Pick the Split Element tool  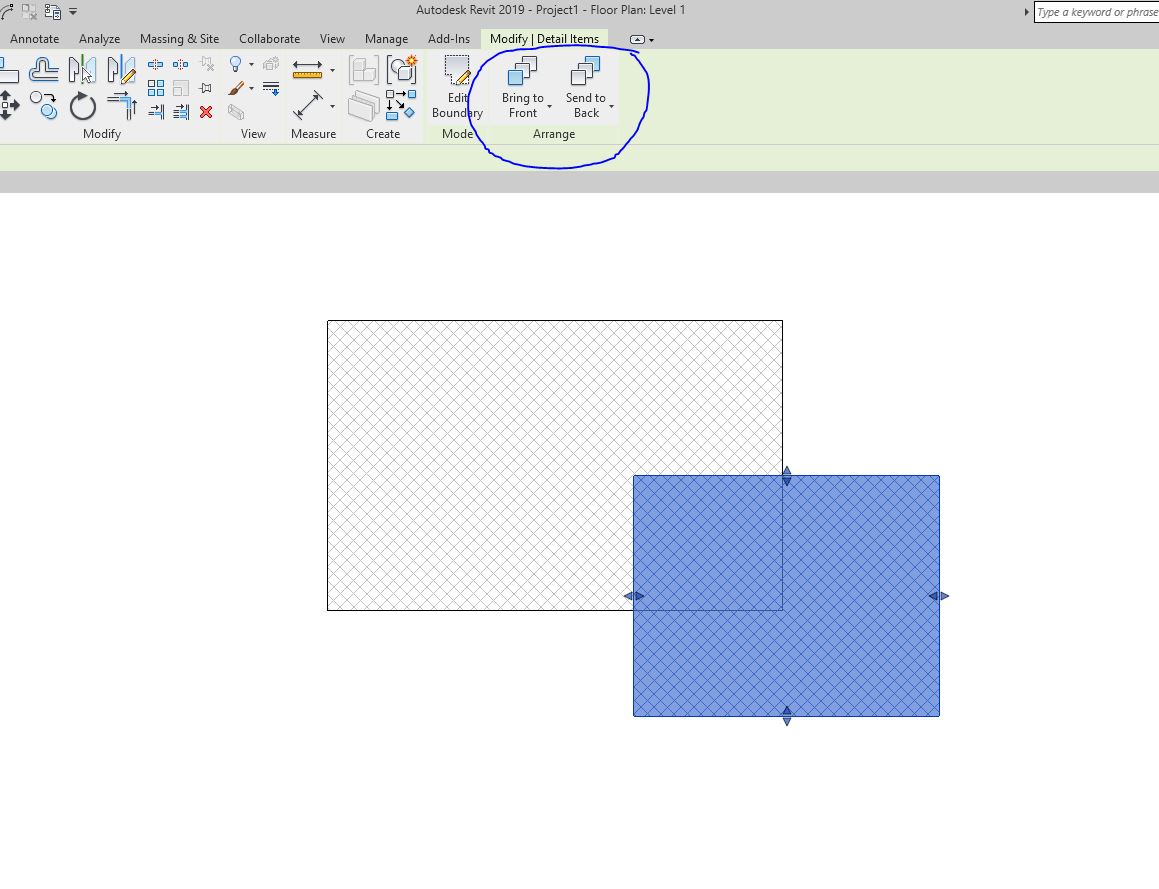tap(155, 65)
